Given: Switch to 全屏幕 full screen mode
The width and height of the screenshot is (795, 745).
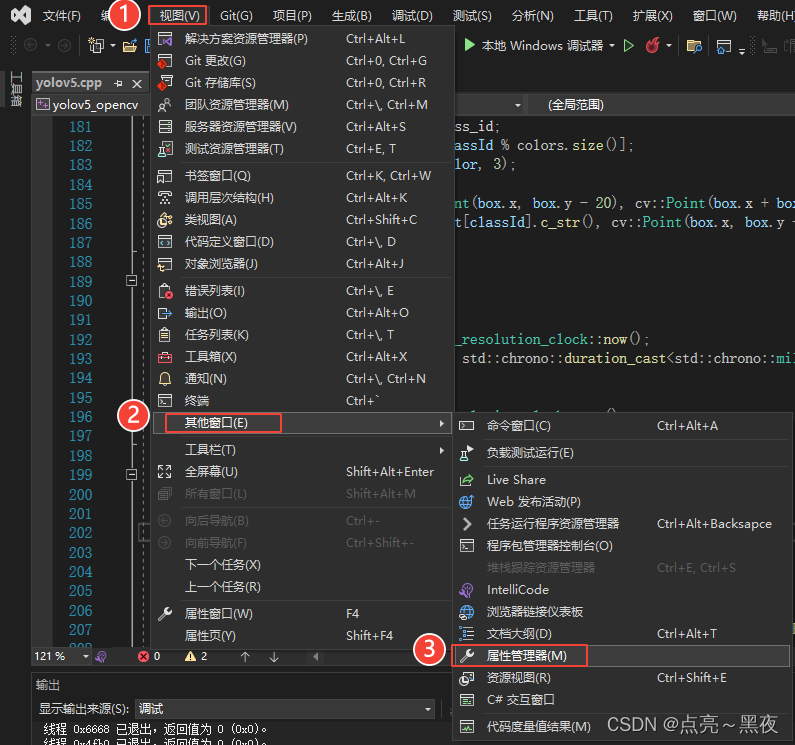Looking at the screenshot, I should point(302,472).
